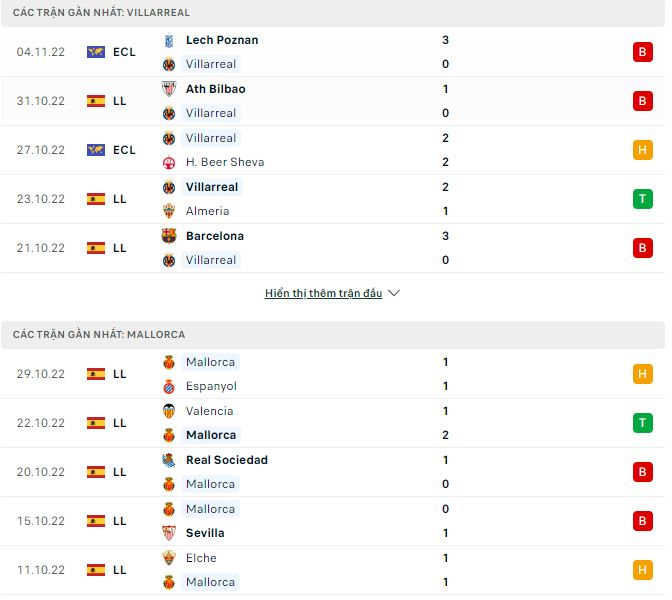Click 'Các trận gần nhất: Mallorca' header
Image resolution: width=672 pixels, height=600 pixels.
(99, 334)
